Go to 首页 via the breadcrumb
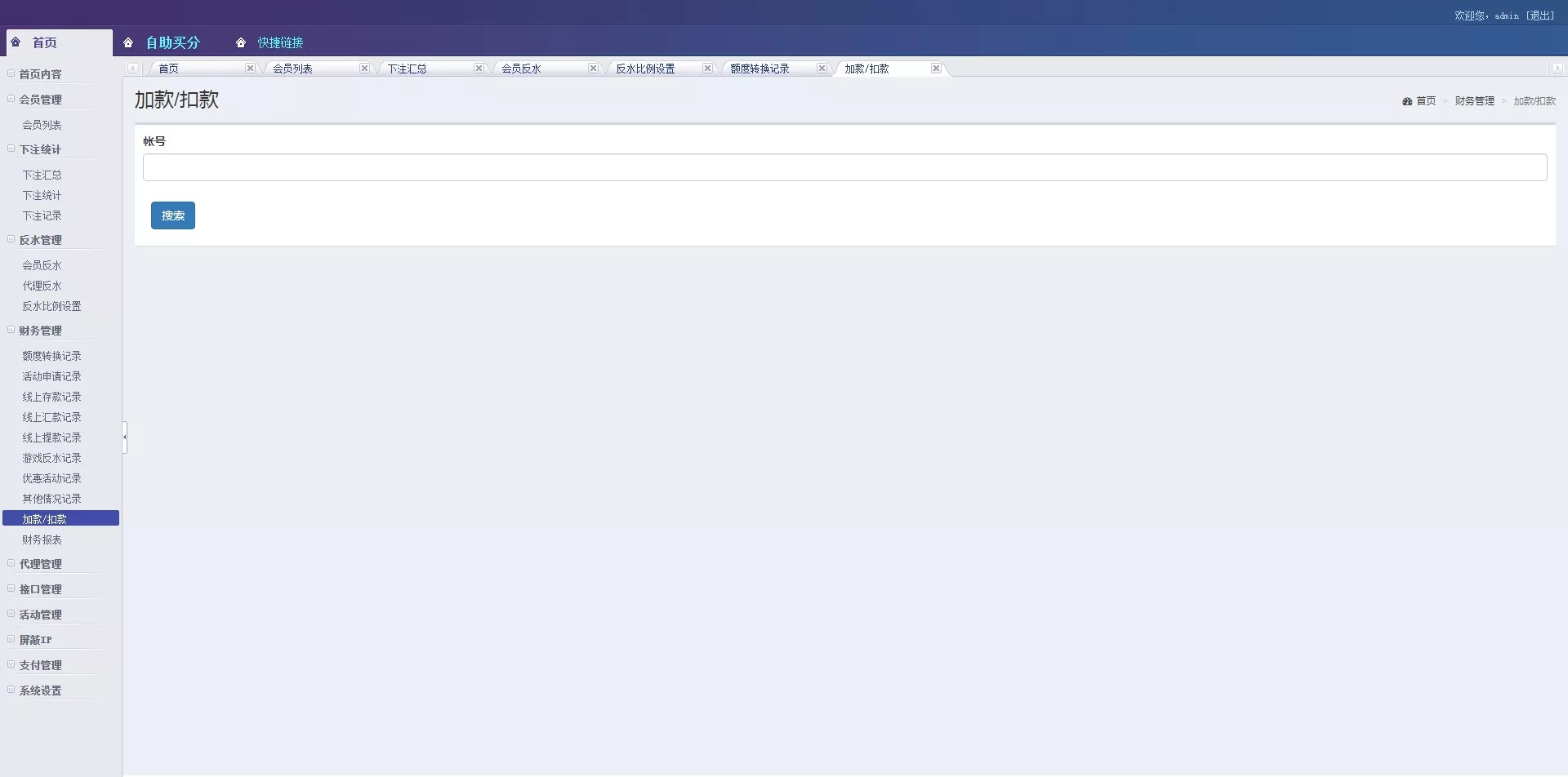 coord(1425,101)
